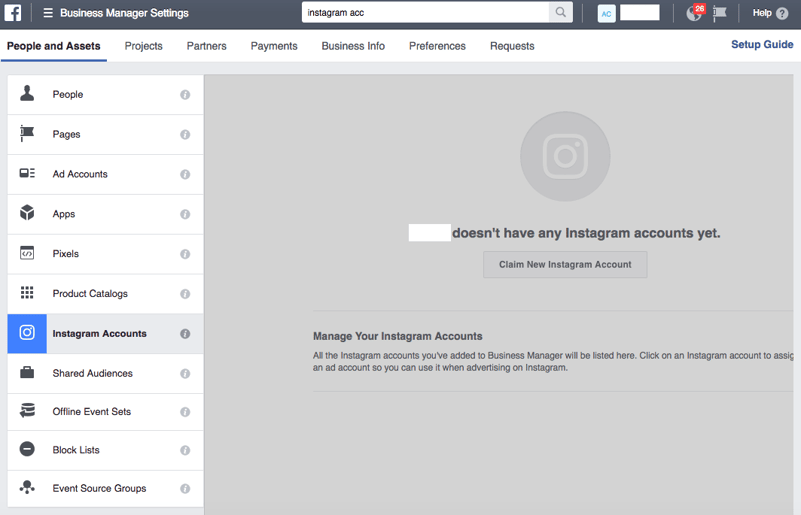Click the Ad Accounts icon in the sidebar
The image size is (801, 515).
tap(27, 173)
